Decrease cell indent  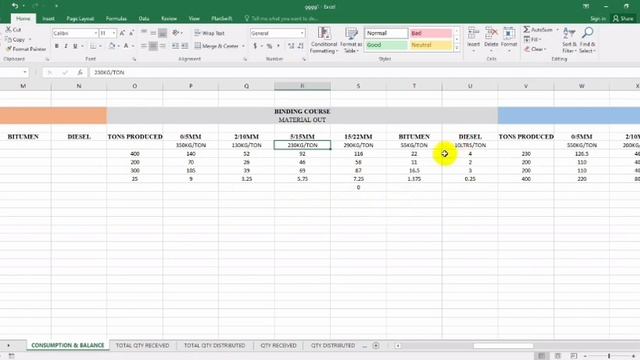(x=175, y=46)
